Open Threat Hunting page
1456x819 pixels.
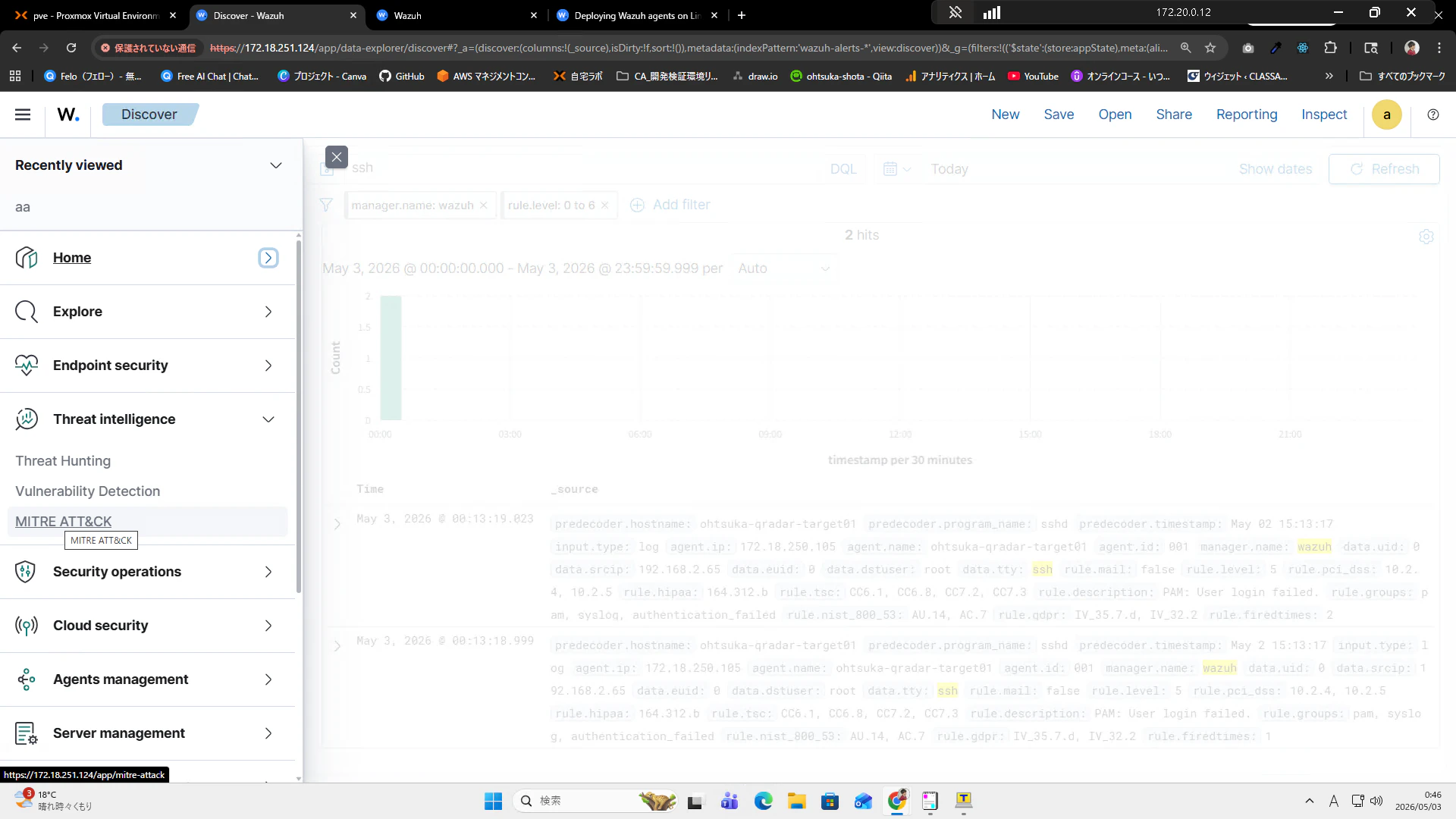point(63,461)
